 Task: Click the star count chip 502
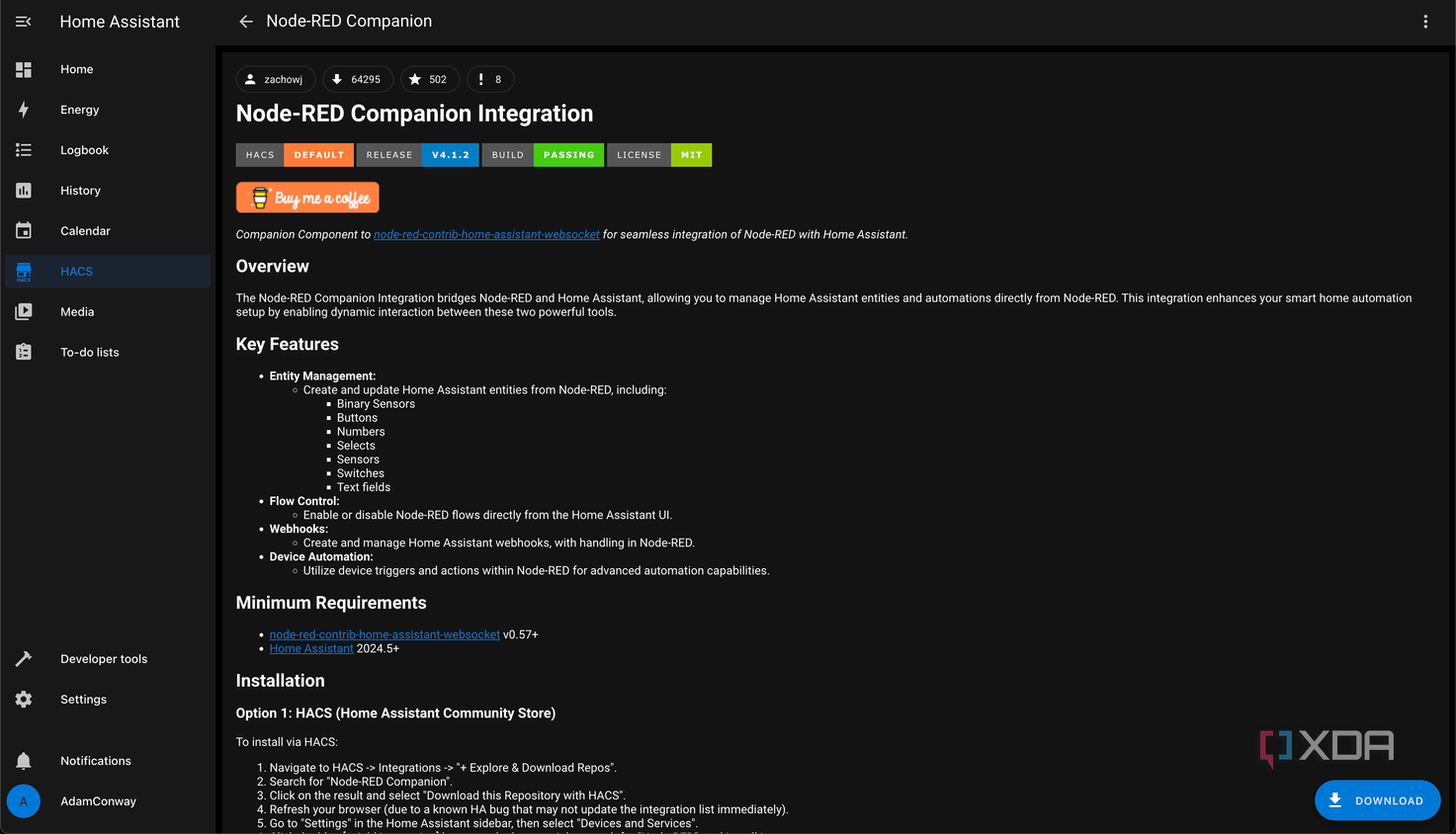pyautogui.click(x=430, y=79)
